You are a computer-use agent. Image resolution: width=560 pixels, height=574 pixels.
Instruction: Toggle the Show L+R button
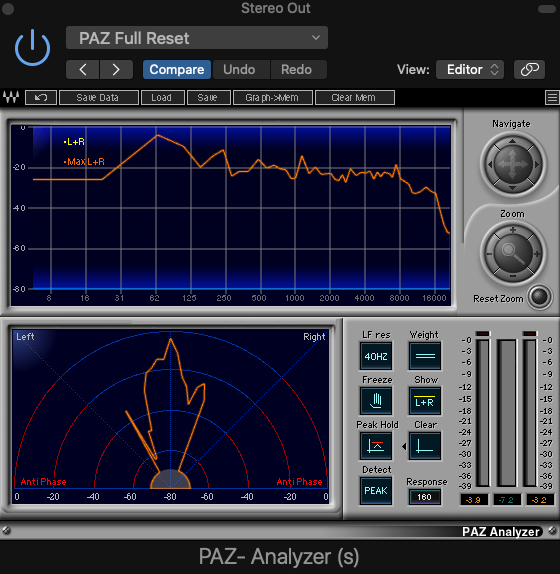pos(425,401)
